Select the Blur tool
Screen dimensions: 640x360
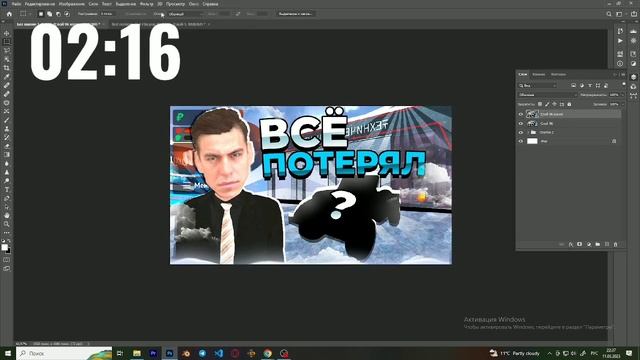coord(7,163)
